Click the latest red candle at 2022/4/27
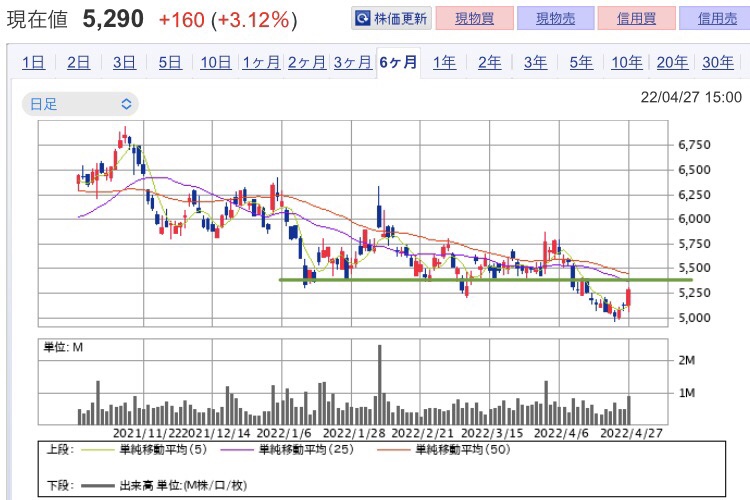Screen dimensions: 750x500 629,298
